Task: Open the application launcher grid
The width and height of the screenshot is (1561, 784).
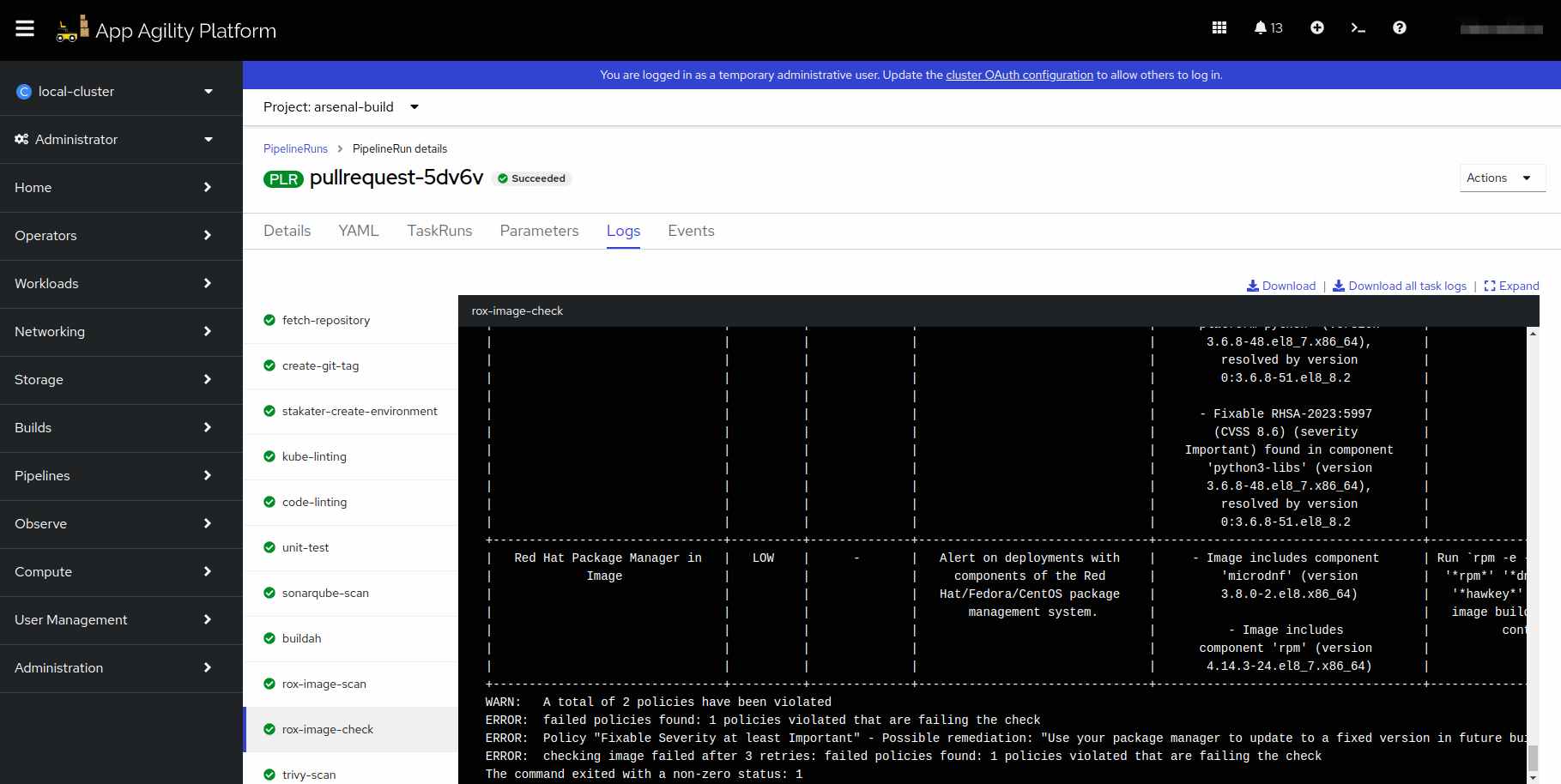Action: 1219,27
